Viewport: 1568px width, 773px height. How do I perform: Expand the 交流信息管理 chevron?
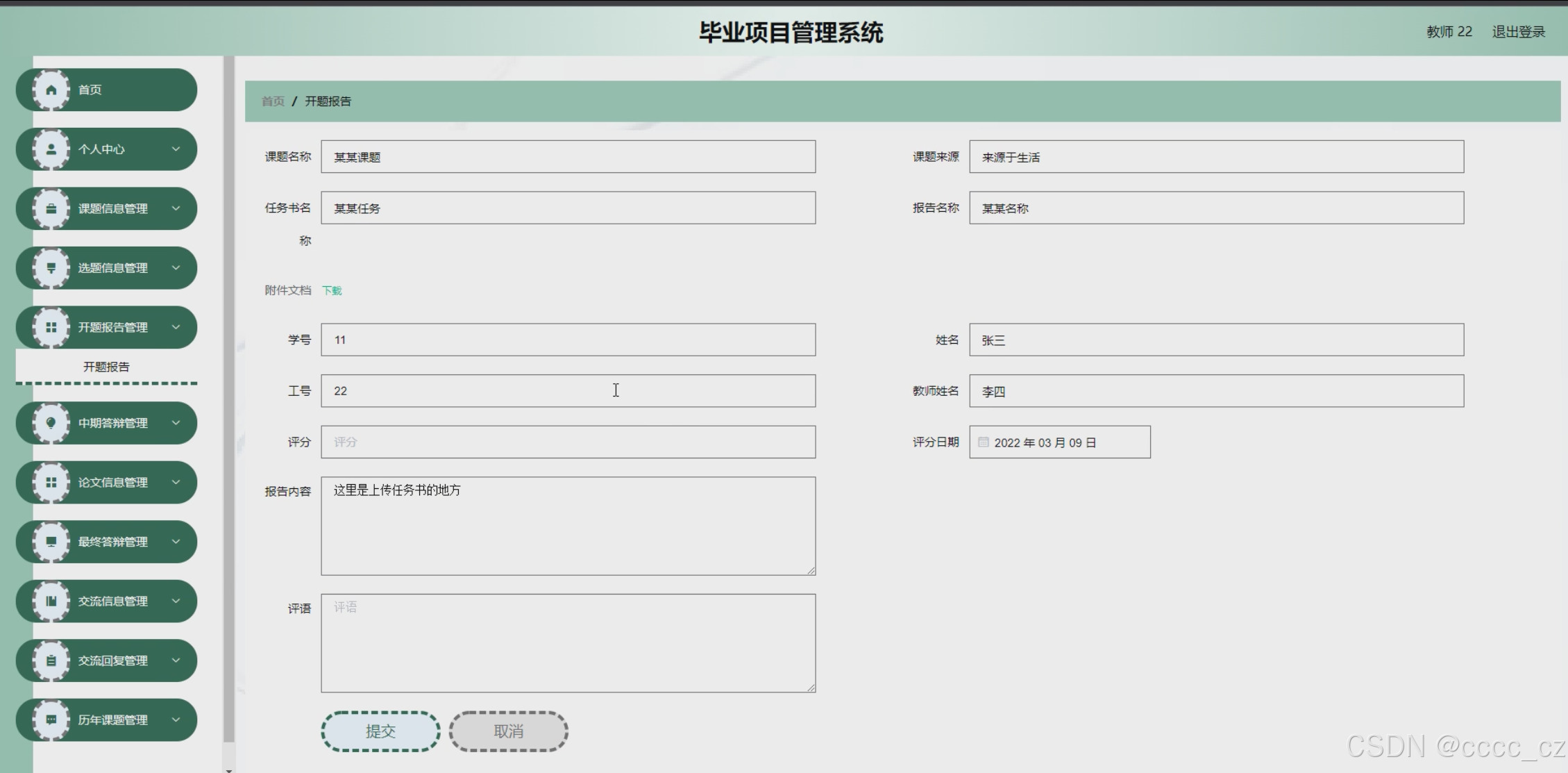pyautogui.click(x=176, y=601)
